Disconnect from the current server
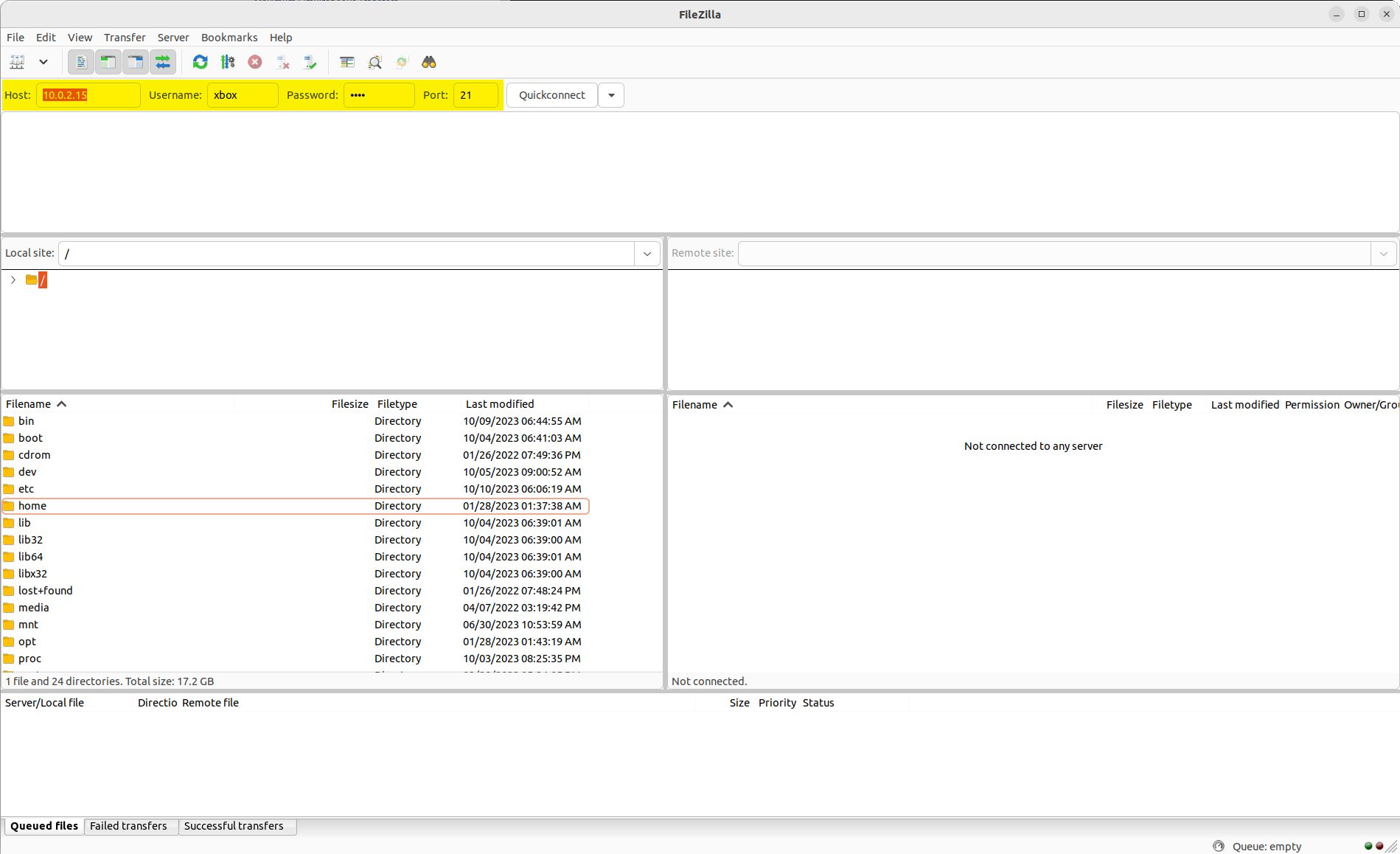This screenshot has width=1400, height=854. tap(283, 62)
